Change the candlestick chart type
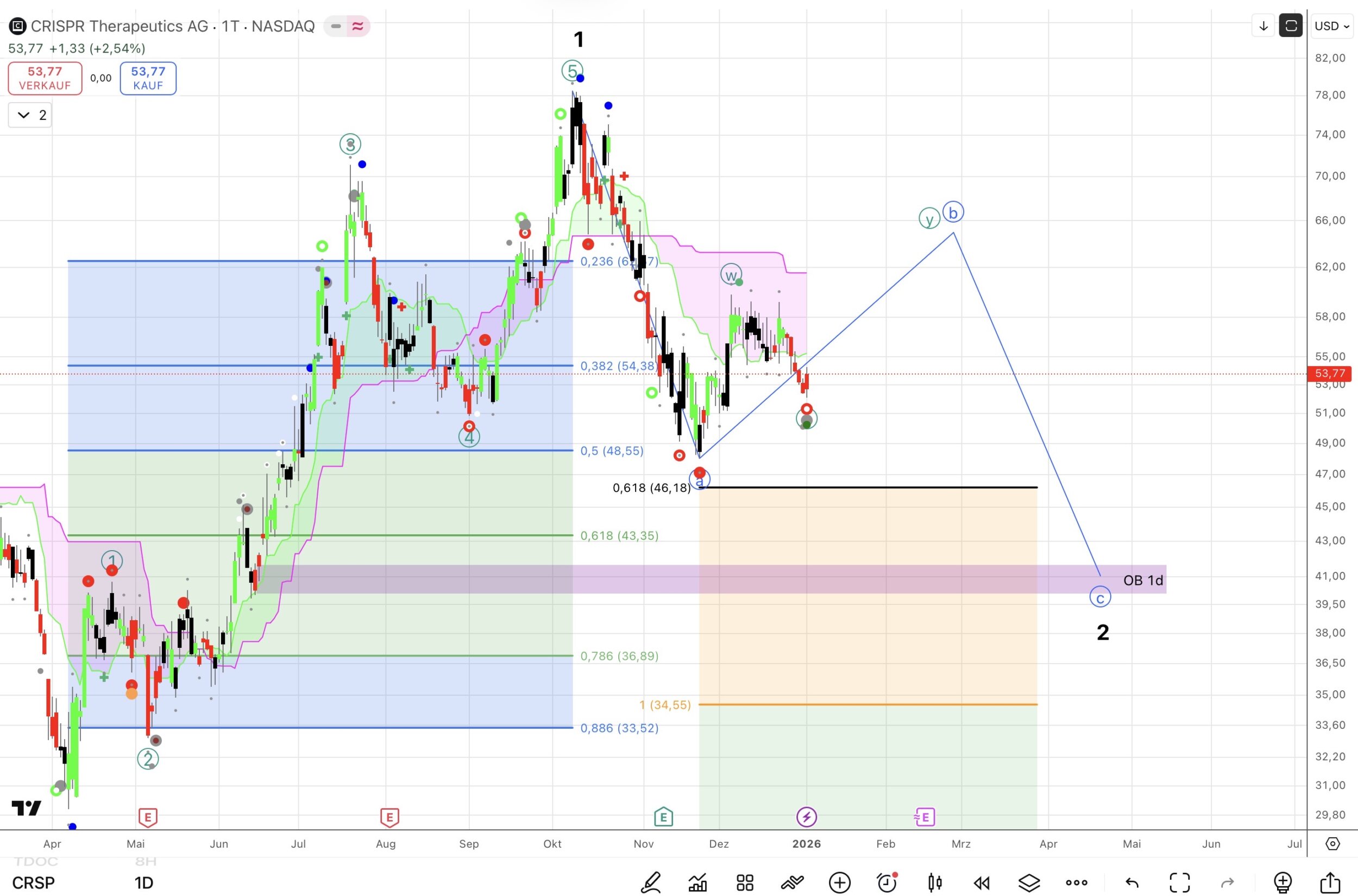 (x=934, y=882)
